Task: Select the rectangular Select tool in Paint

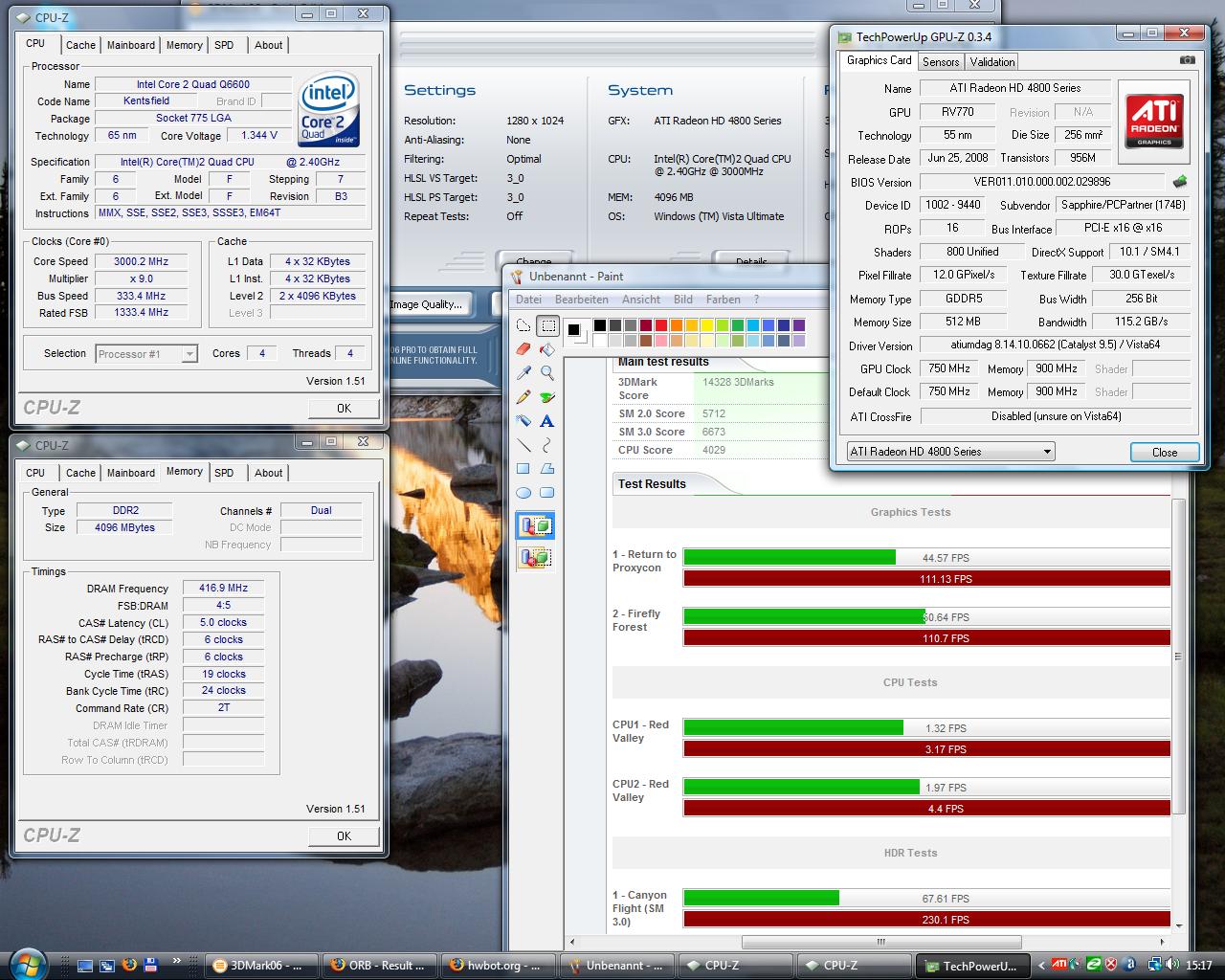Action: pos(546,325)
